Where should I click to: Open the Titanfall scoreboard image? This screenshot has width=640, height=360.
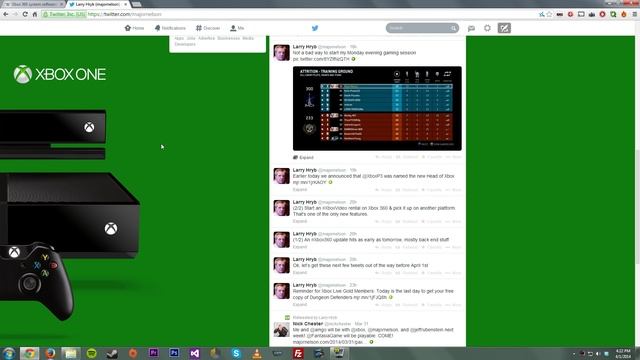pyautogui.click(x=377, y=109)
